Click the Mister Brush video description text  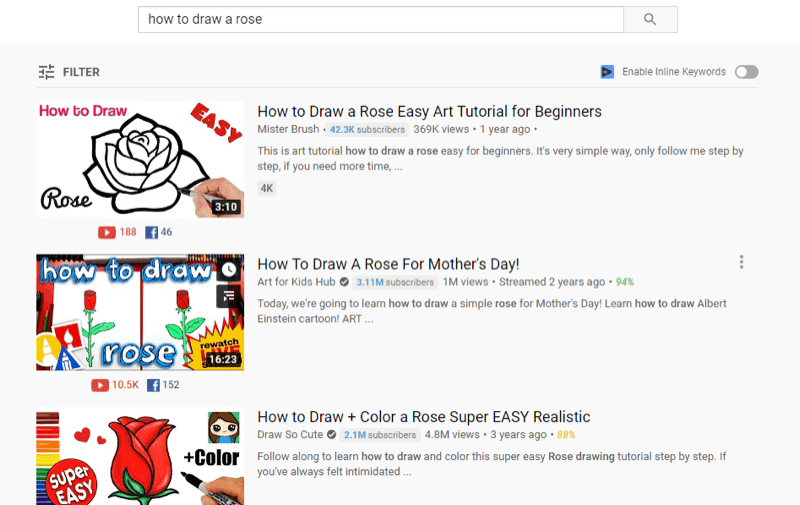[500, 159]
